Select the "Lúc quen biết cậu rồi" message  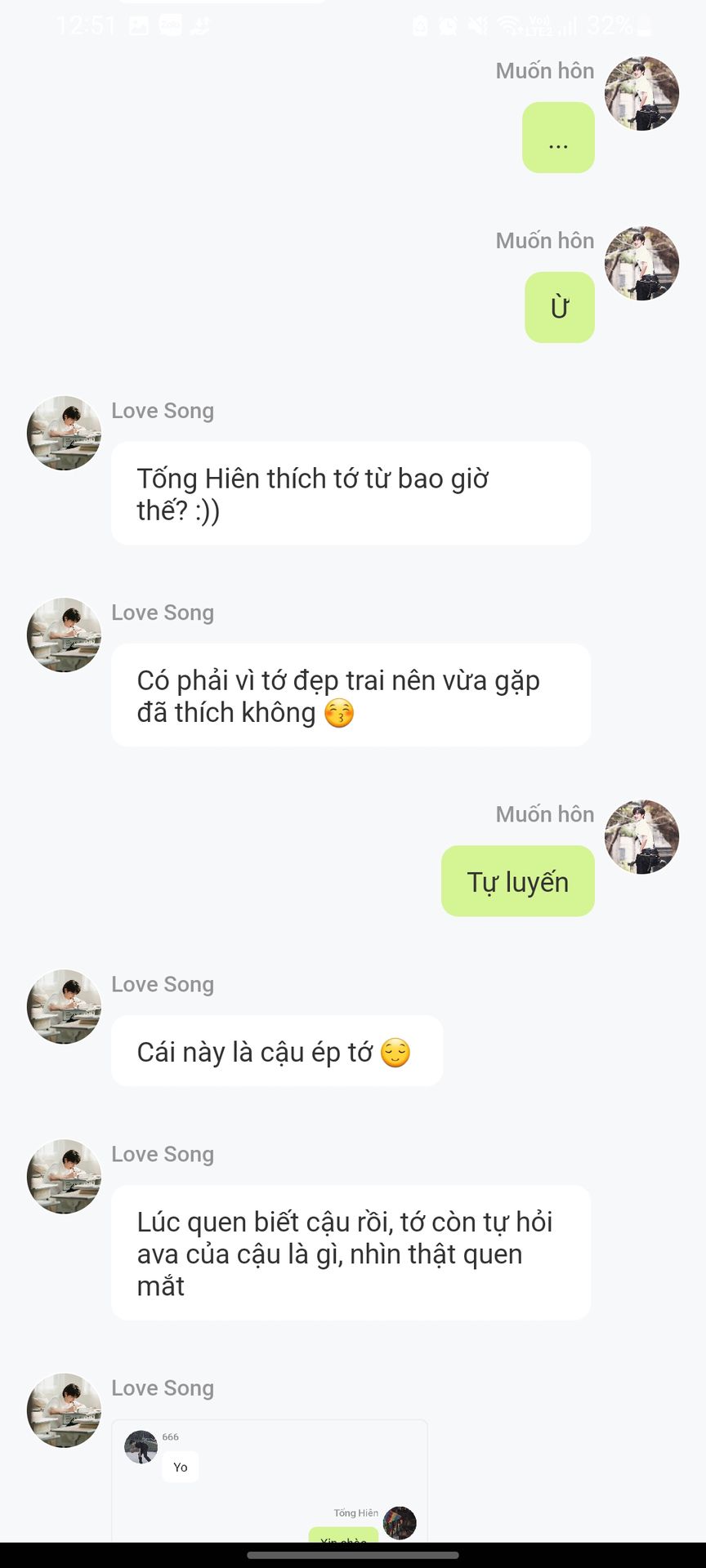click(x=351, y=1253)
